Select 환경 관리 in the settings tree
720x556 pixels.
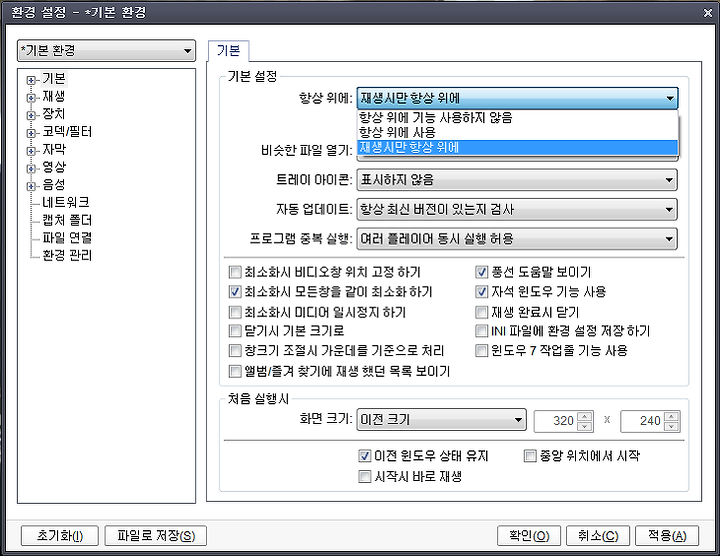coord(67,255)
